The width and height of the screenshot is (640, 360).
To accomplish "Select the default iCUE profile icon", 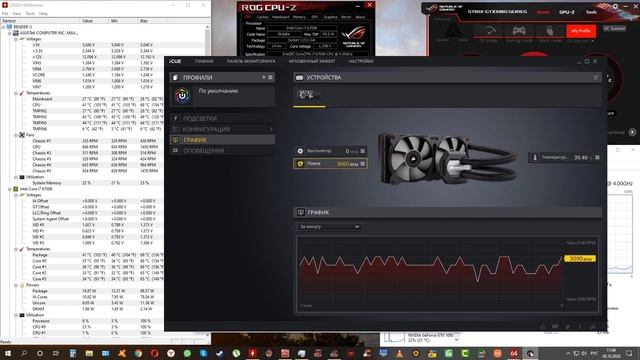I will (x=182, y=96).
